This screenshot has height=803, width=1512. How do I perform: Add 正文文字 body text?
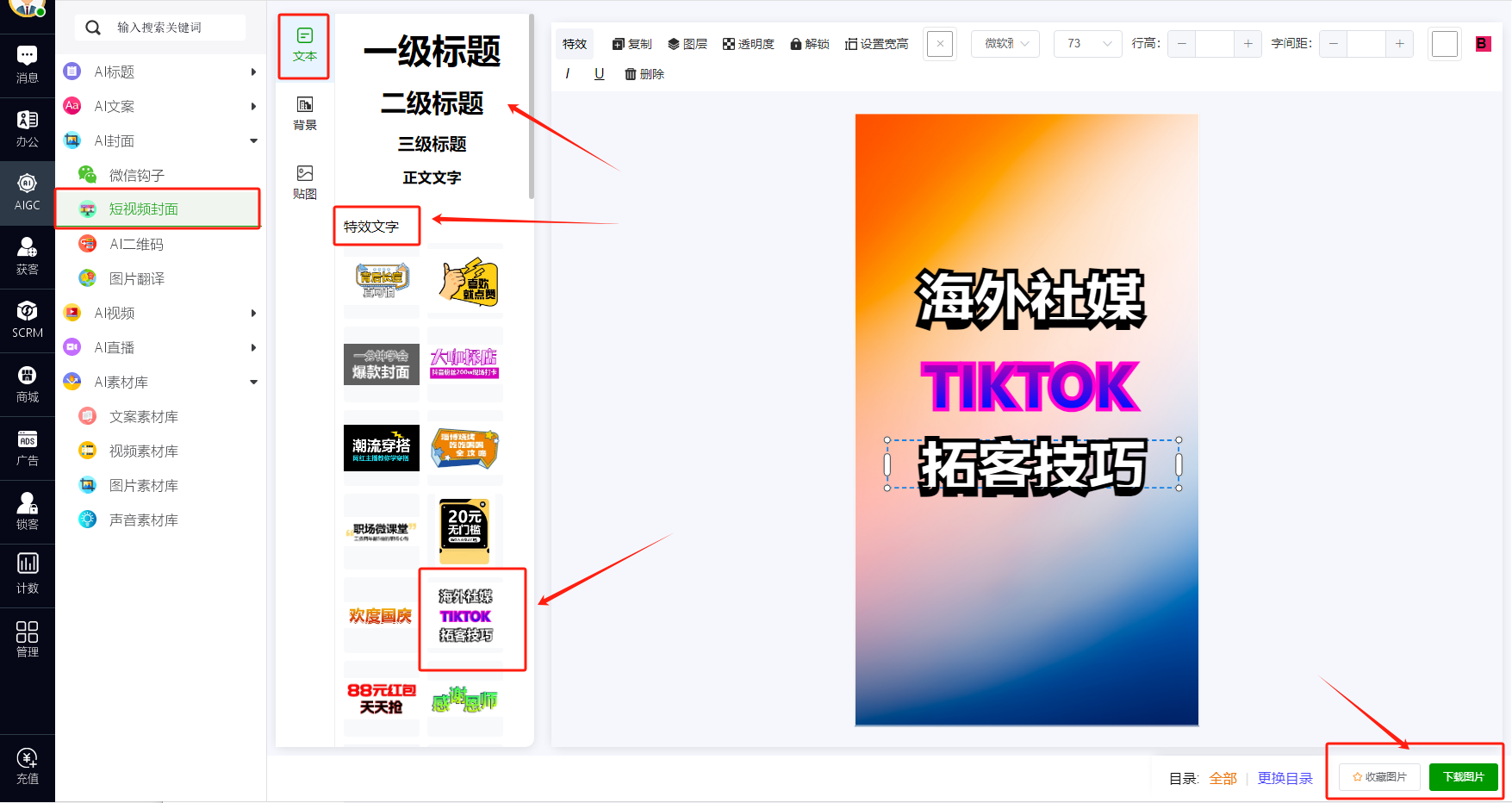[x=432, y=177]
